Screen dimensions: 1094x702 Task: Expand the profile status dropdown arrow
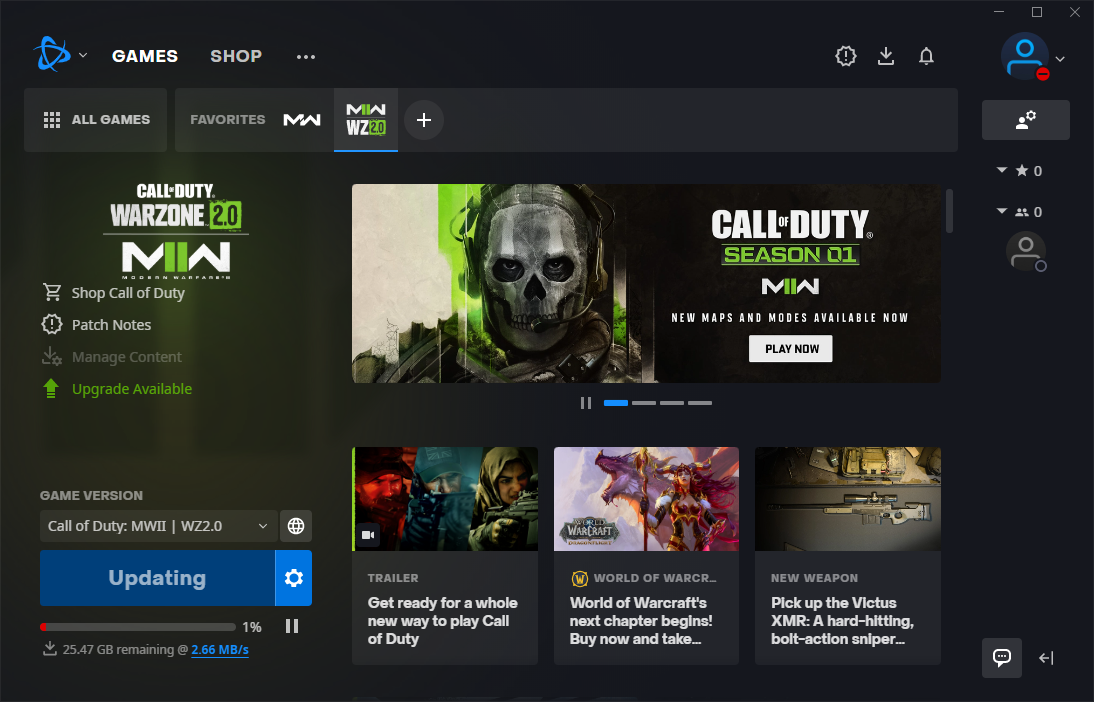click(1061, 59)
